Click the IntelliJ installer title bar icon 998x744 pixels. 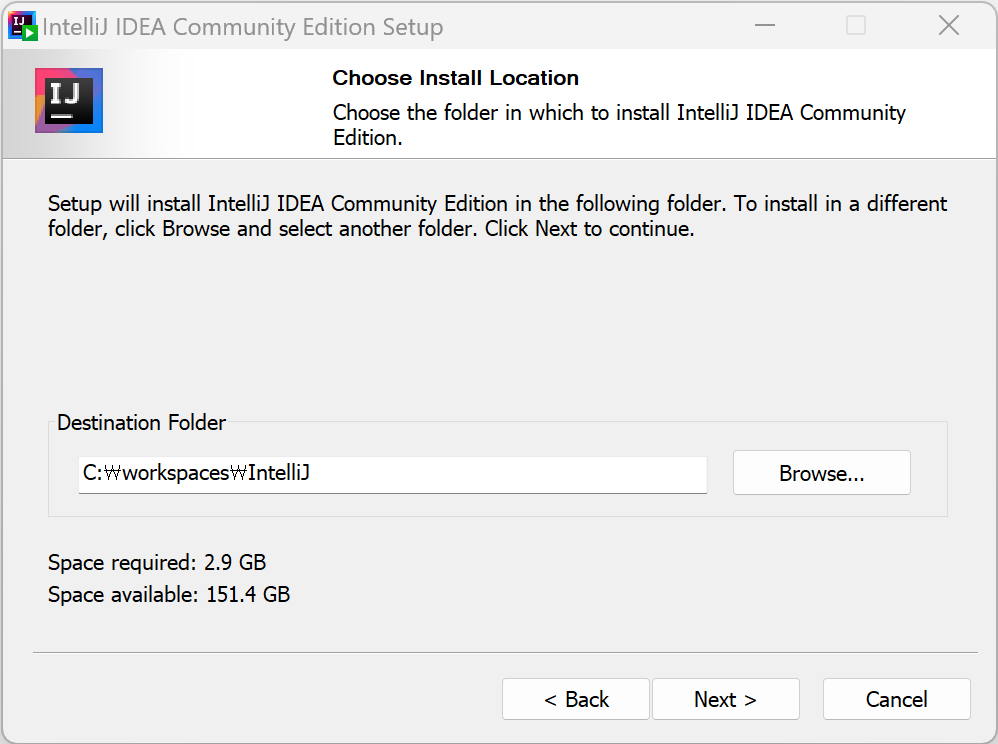[23, 26]
